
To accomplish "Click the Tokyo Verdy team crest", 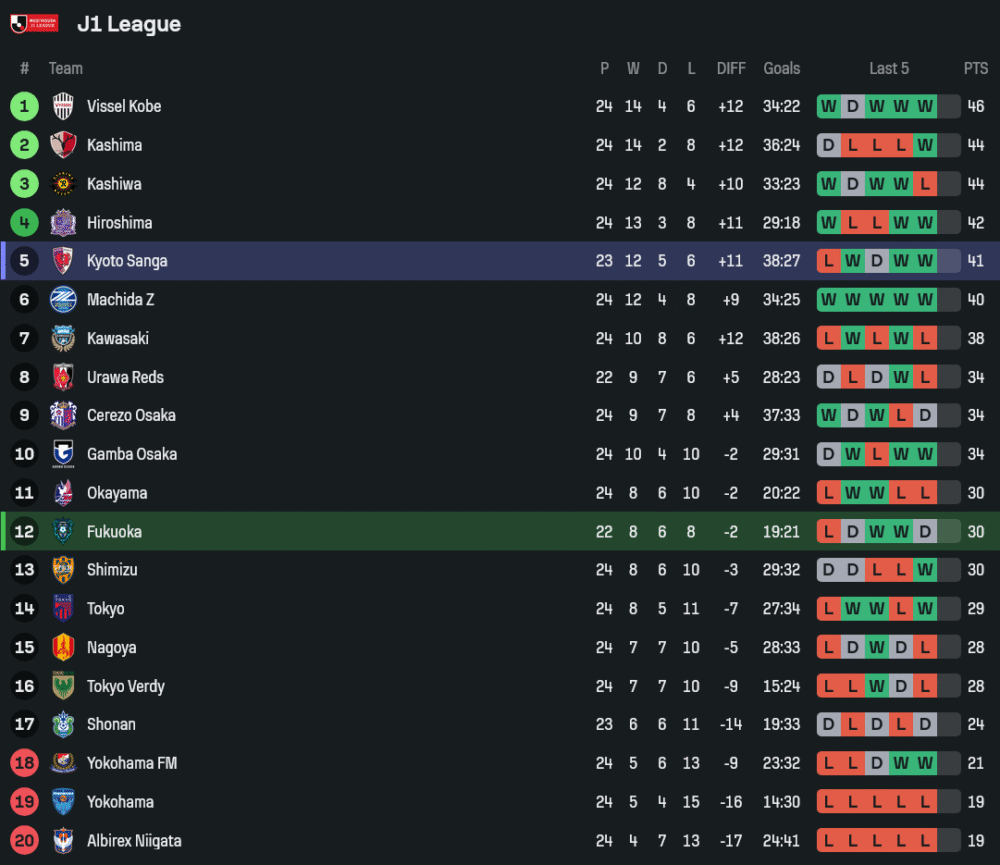I will (63, 686).
